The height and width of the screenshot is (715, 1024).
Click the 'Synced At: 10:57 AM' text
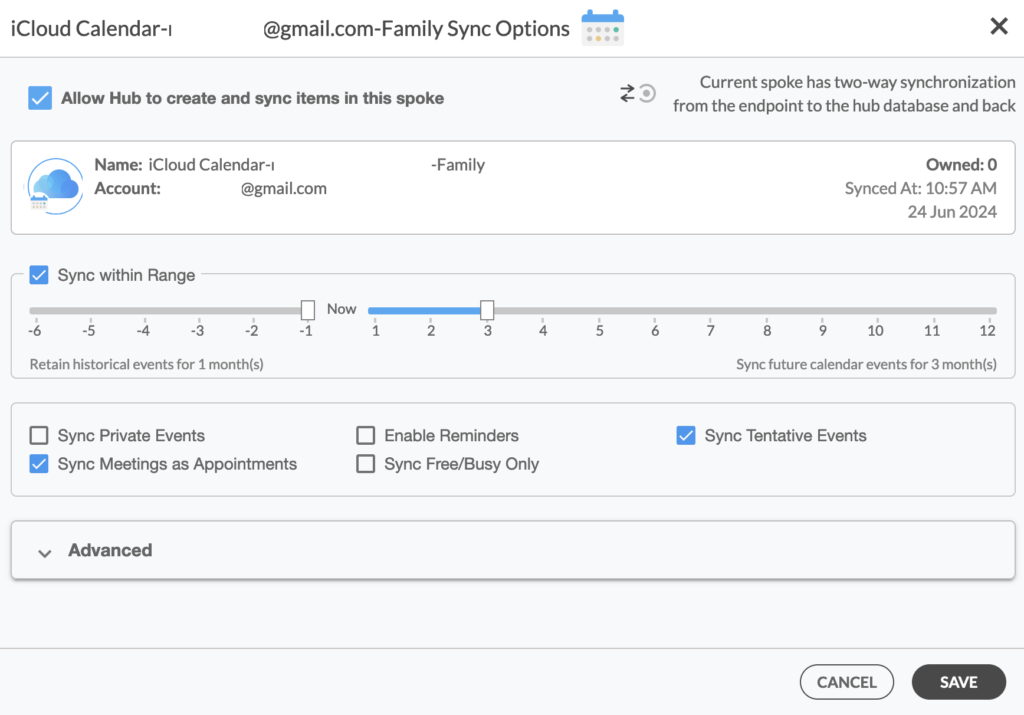click(x=921, y=188)
